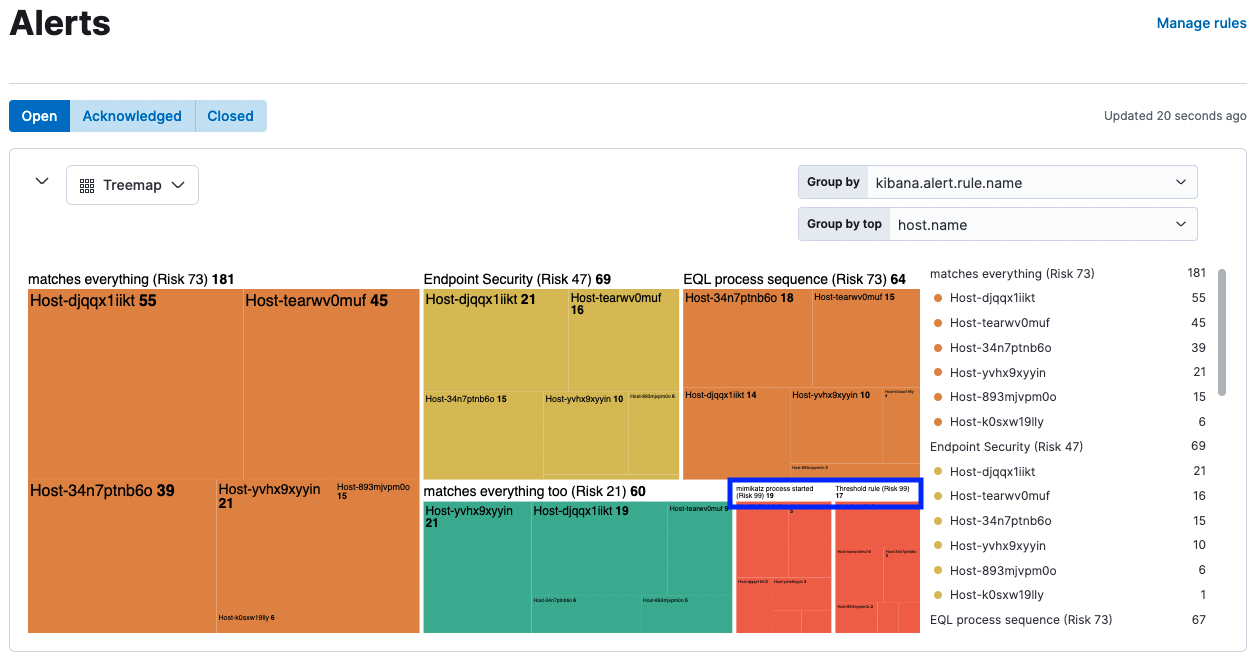Open the Manage rules link
The height and width of the screenshot is (664, 1255).
[x=1201, y=23]
